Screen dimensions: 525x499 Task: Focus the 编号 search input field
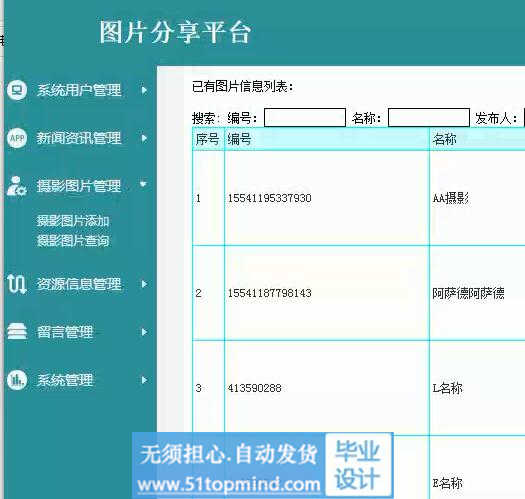tap(305, 117)
